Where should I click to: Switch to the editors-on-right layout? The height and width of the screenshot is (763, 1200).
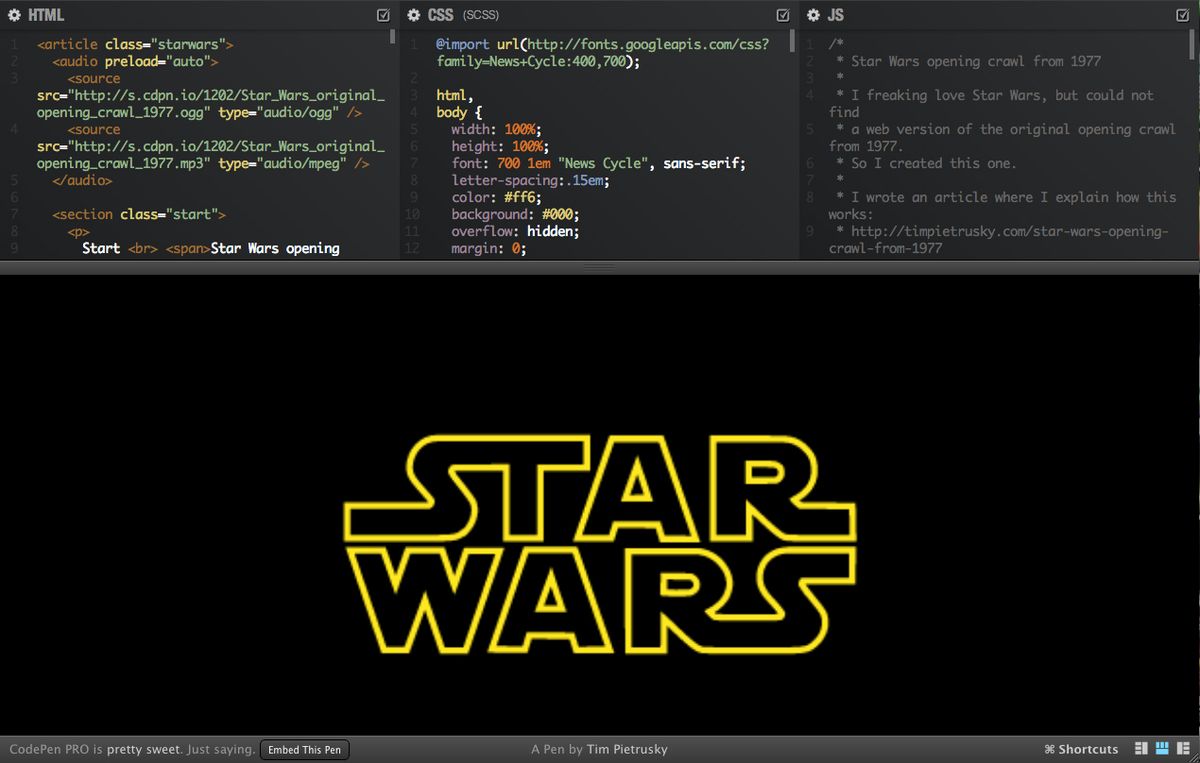coord(1182,748)
